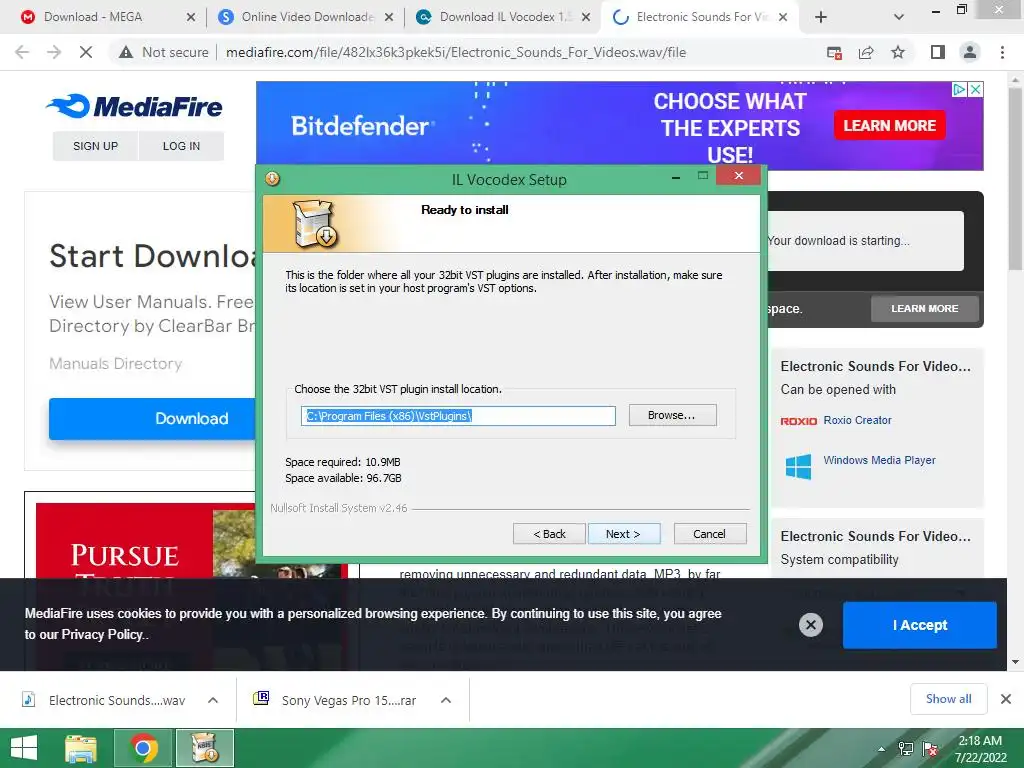Click the Not secure warning icon
The height and width of the screenshot is (768, 1024).
click(126, 52)
